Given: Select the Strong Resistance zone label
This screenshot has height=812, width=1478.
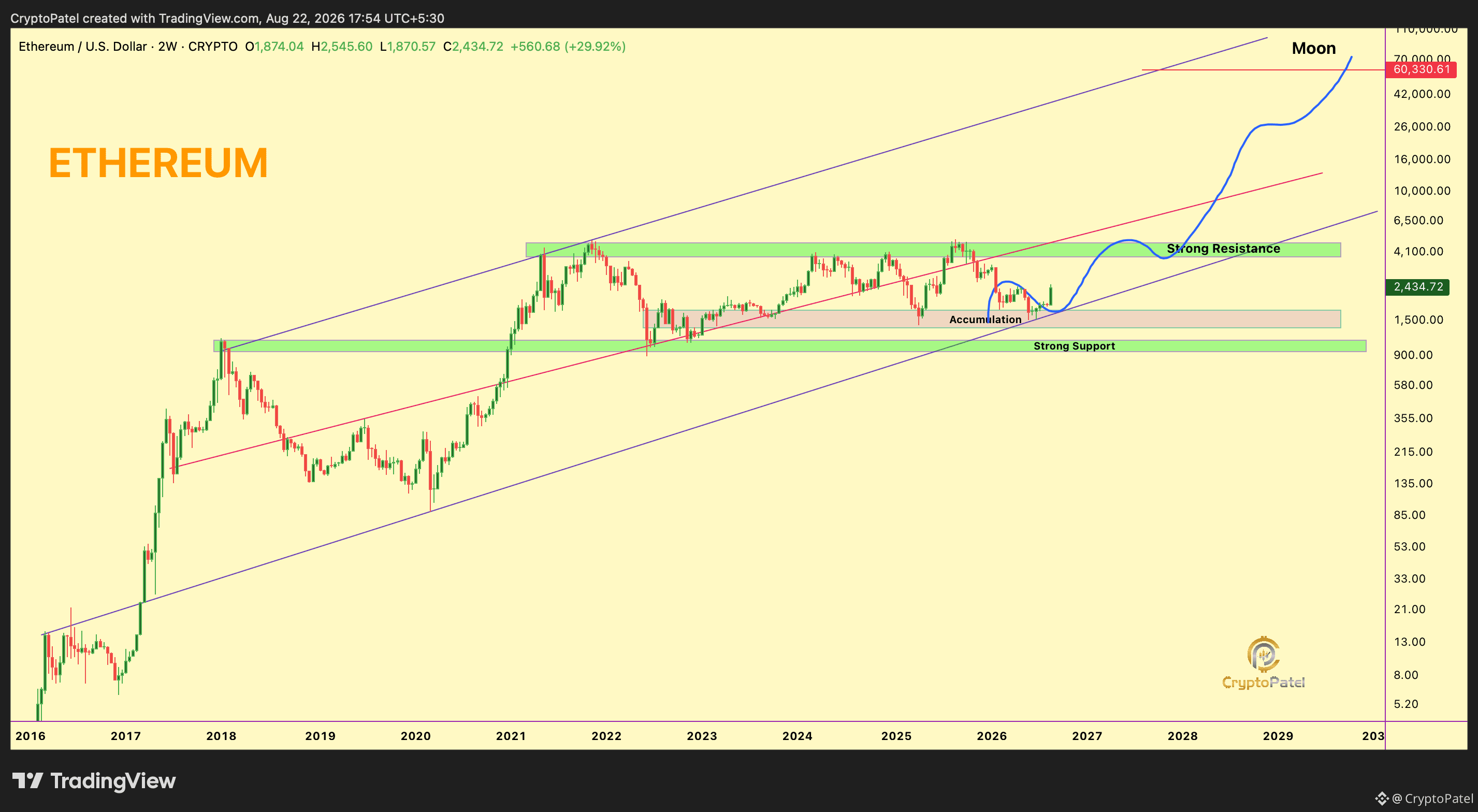Looking at the screenshot, I should click(x=1223, y=249).
